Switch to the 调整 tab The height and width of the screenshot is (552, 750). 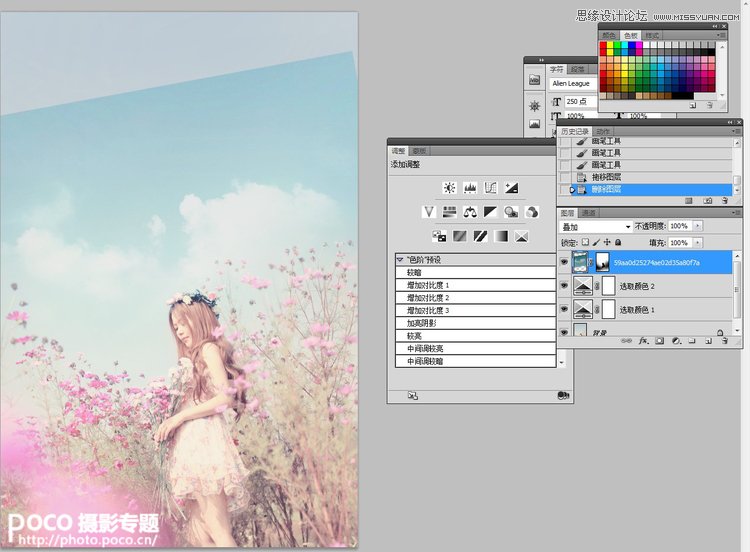(398, 151)
